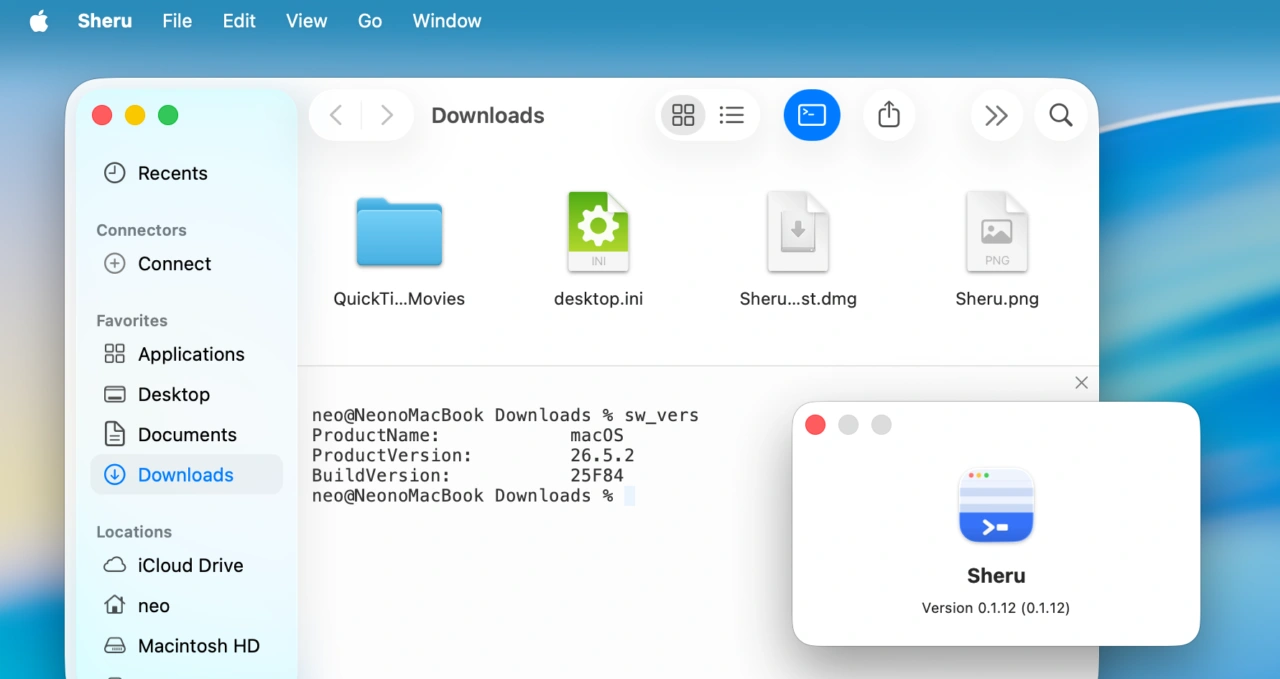Switch to list view

point(732,115)
